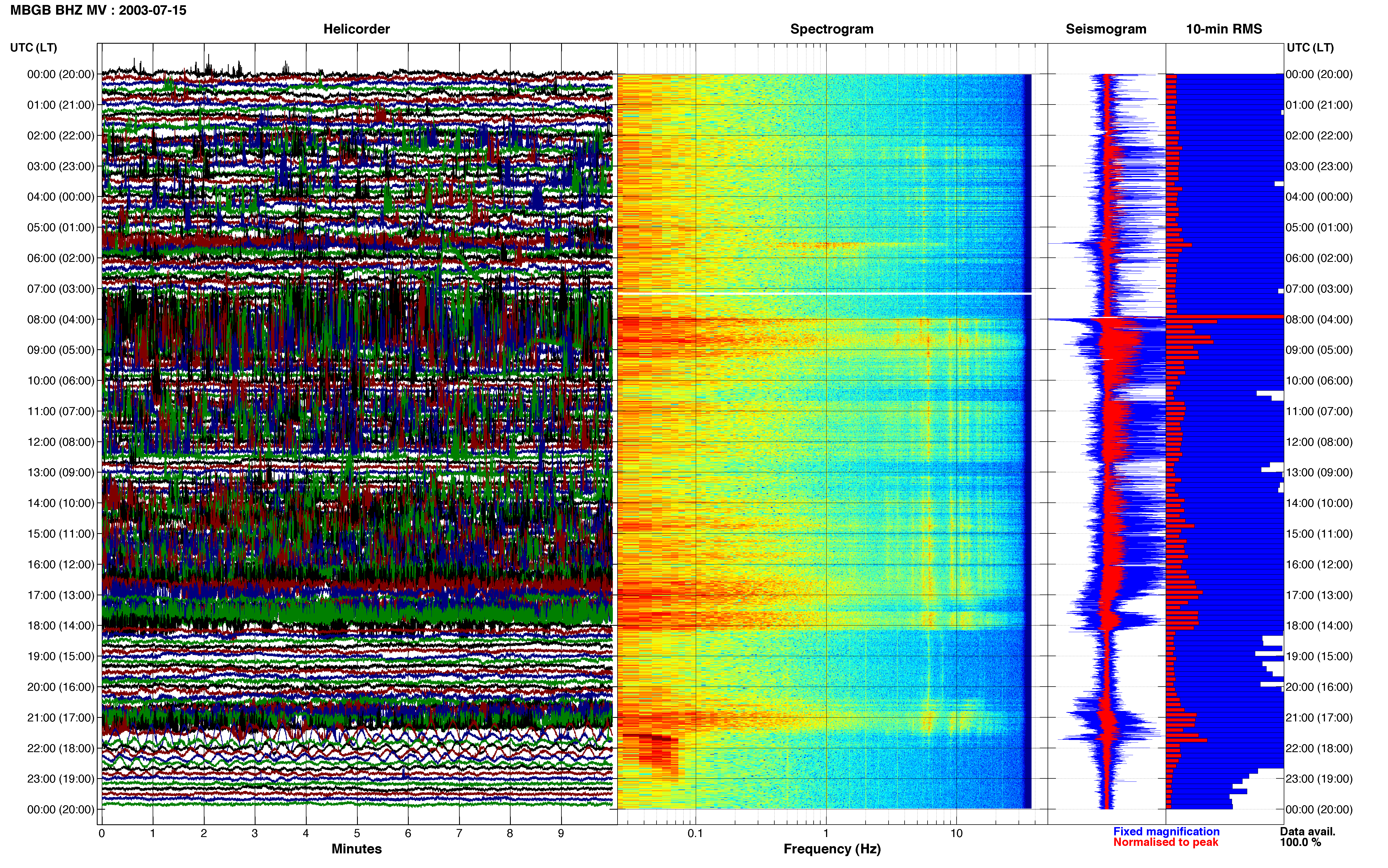
Task: Click the 'Spectrogram' panel heading
Action: (832, 29)
